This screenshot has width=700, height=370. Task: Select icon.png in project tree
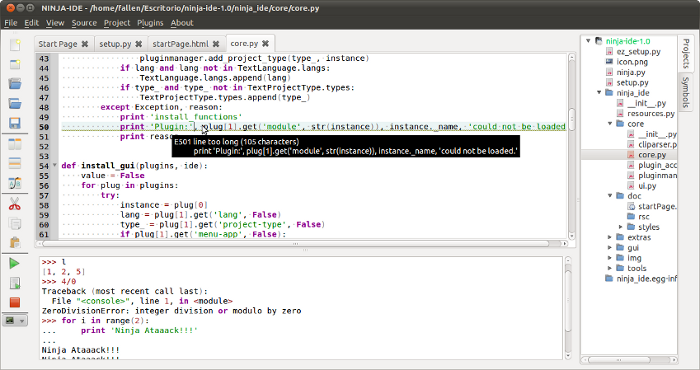pyautogui.click(x=632, y=62)
